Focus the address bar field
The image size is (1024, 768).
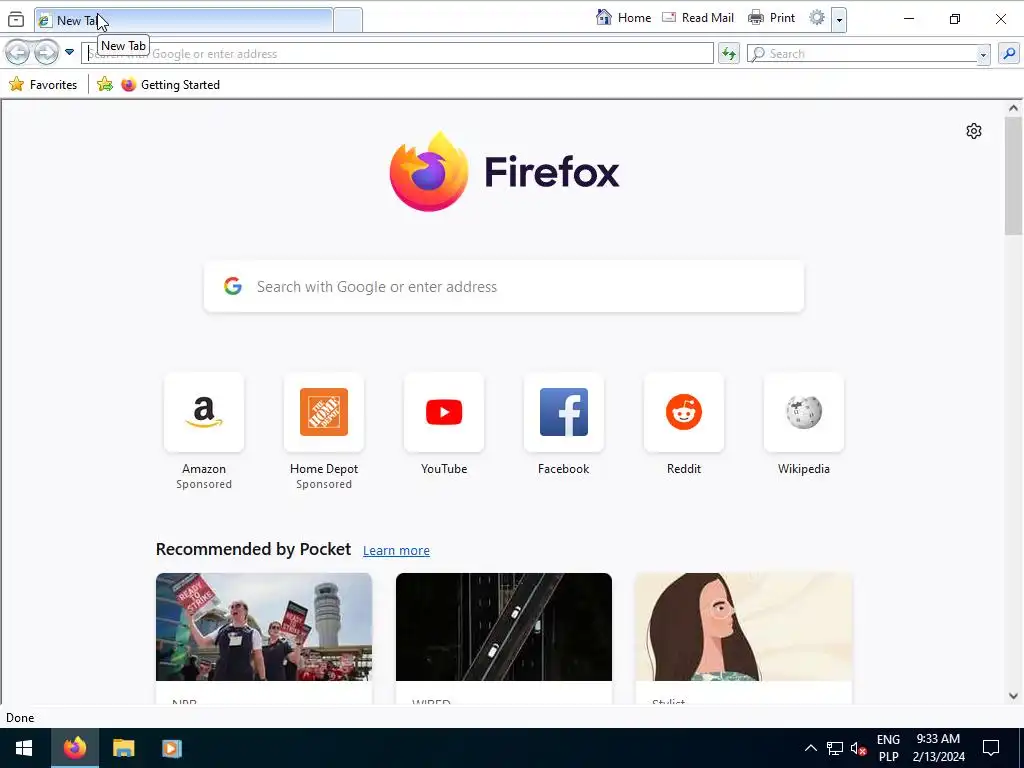(398, 54)
